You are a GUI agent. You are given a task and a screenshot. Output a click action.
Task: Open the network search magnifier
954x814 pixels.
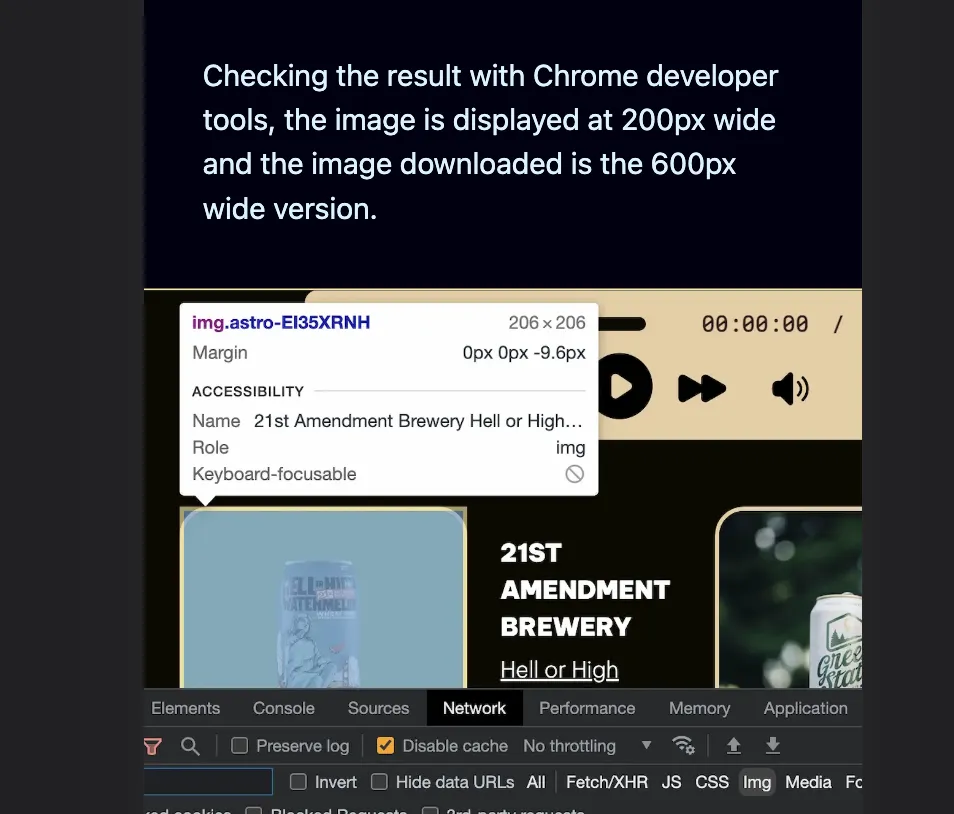[x=190, y=745]
